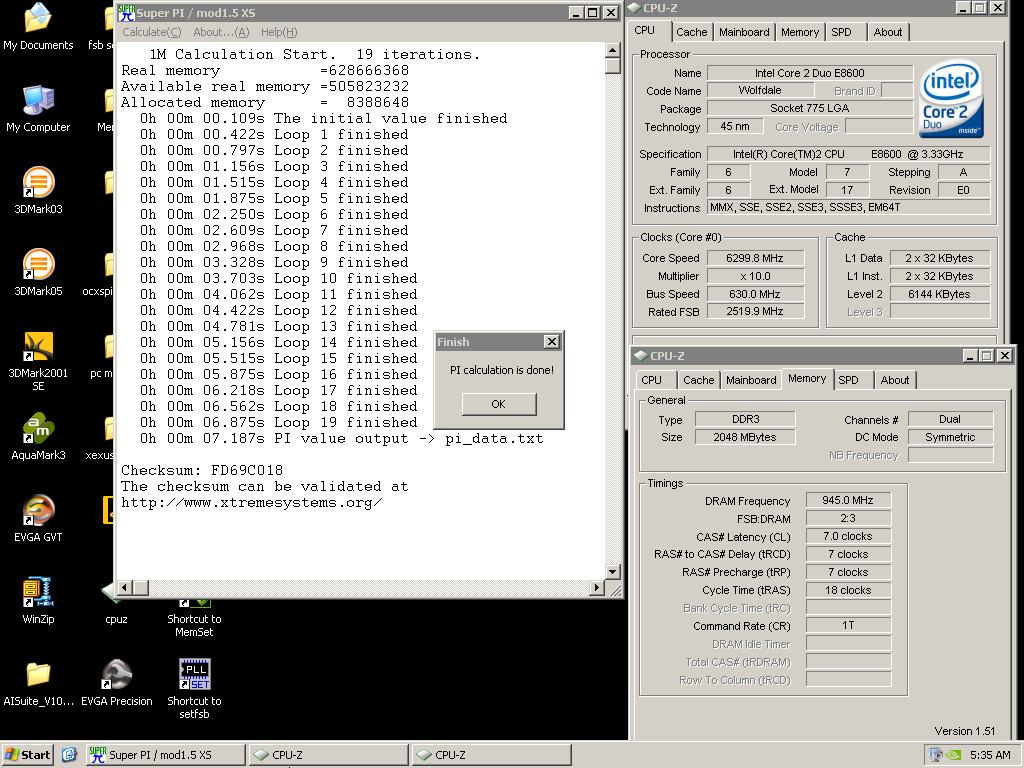Click the Code Name value Wolfdale
The height and width of the screenshot is (768, 1024).
click(x=760, y=91)
